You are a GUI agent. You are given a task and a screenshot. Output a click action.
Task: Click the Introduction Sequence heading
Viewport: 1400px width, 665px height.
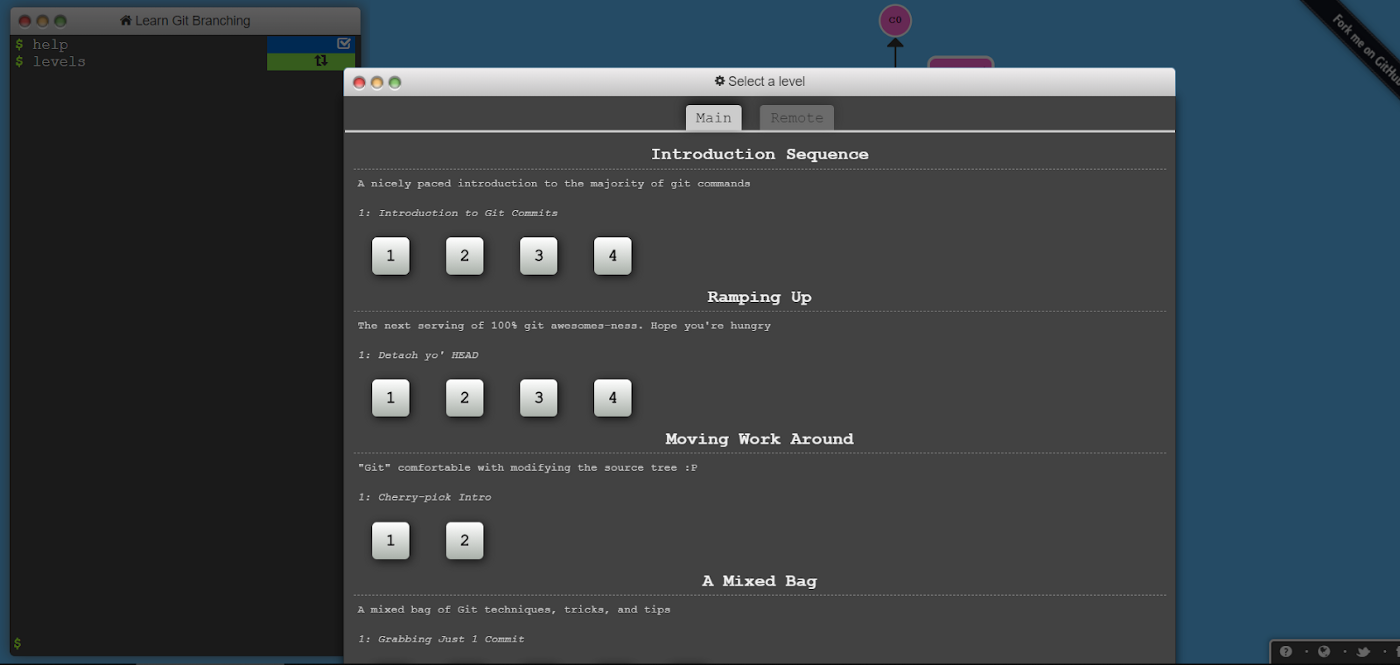(759, 154)
